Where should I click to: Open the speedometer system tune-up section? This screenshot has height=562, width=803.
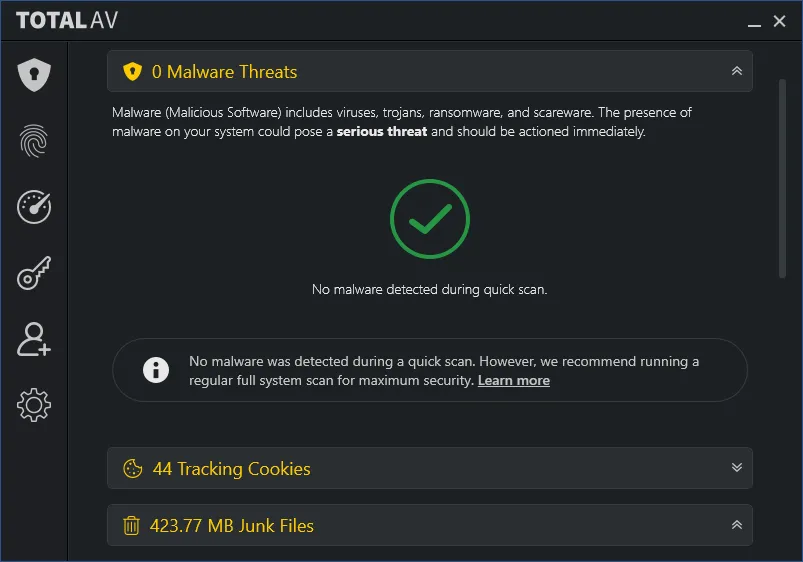coord(34,207)
